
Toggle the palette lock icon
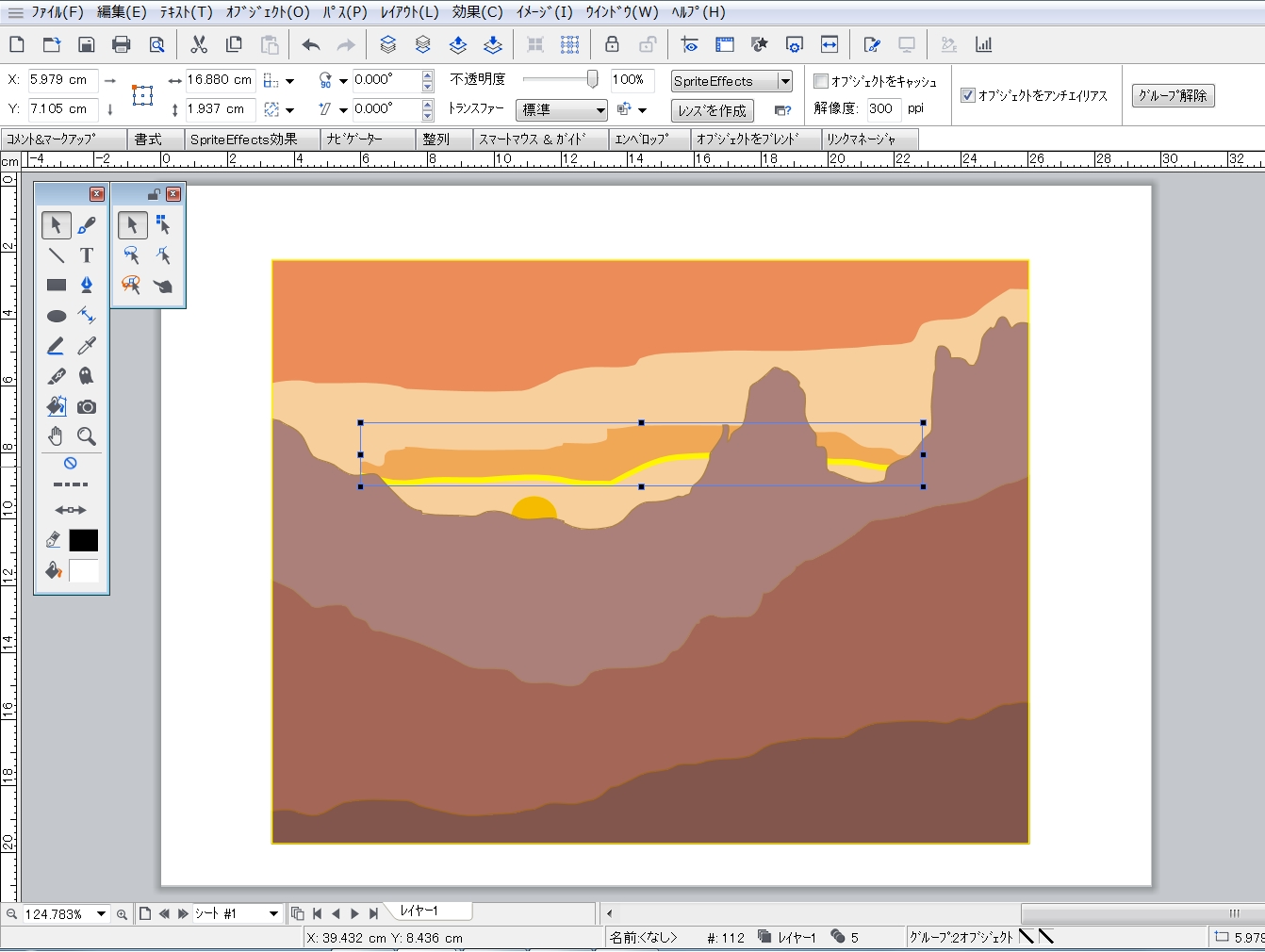coord(154,194)
